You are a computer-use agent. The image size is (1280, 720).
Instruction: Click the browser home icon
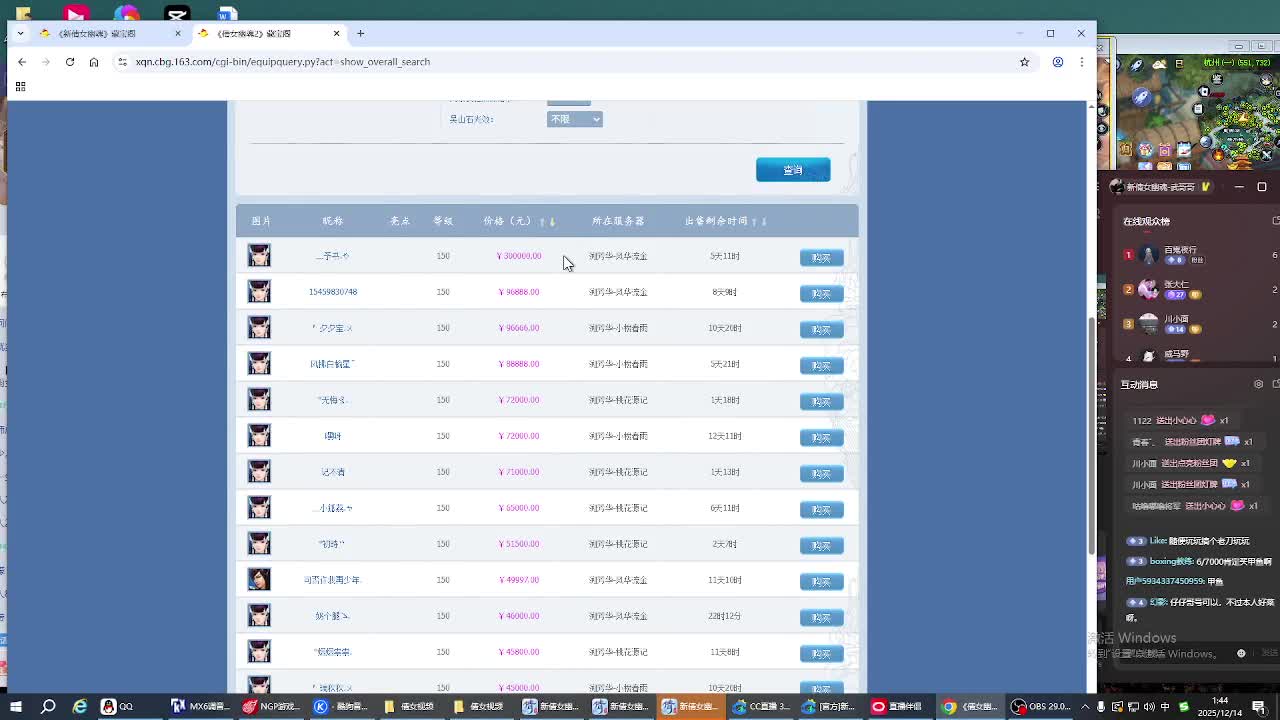coord(94,62)
